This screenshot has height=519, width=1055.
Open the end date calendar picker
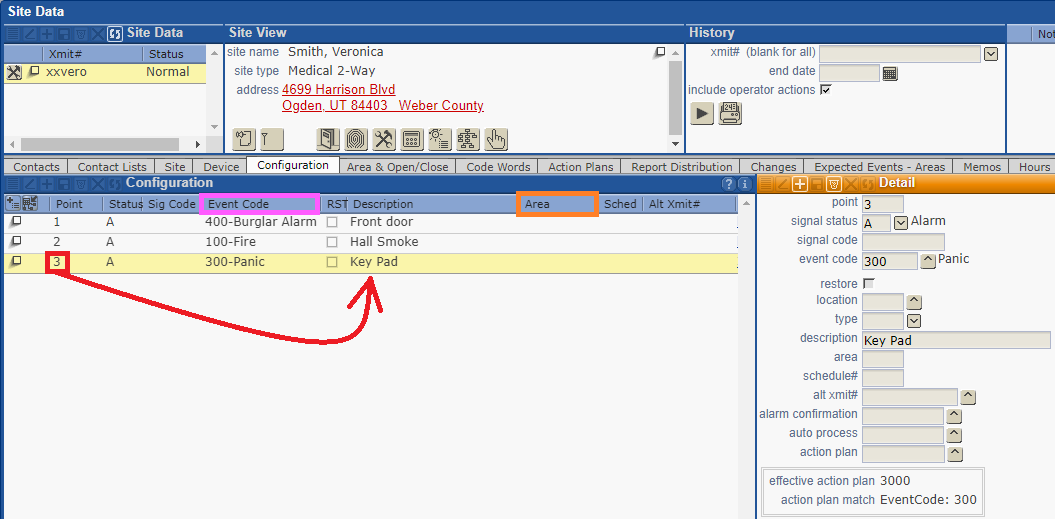890,73
